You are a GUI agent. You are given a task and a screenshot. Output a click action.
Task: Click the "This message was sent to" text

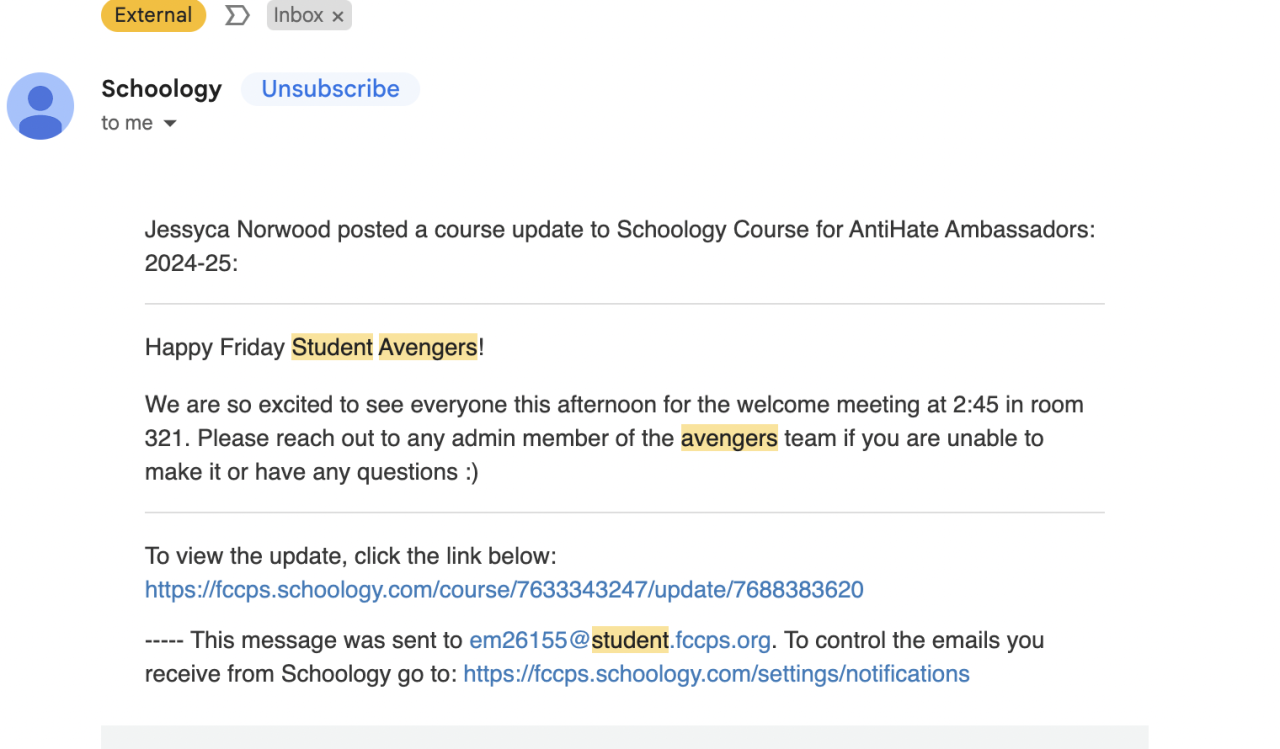click(327, 640)
